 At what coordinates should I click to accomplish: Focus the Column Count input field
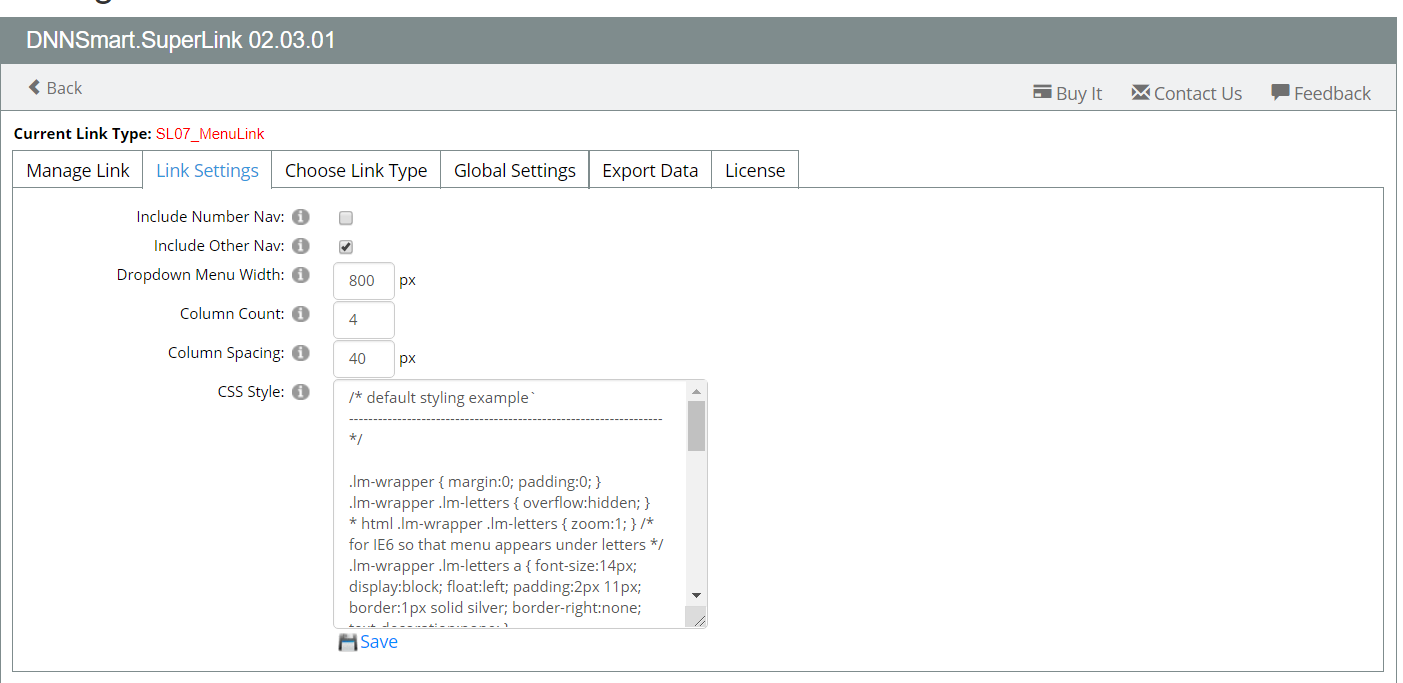pos(363,320)
